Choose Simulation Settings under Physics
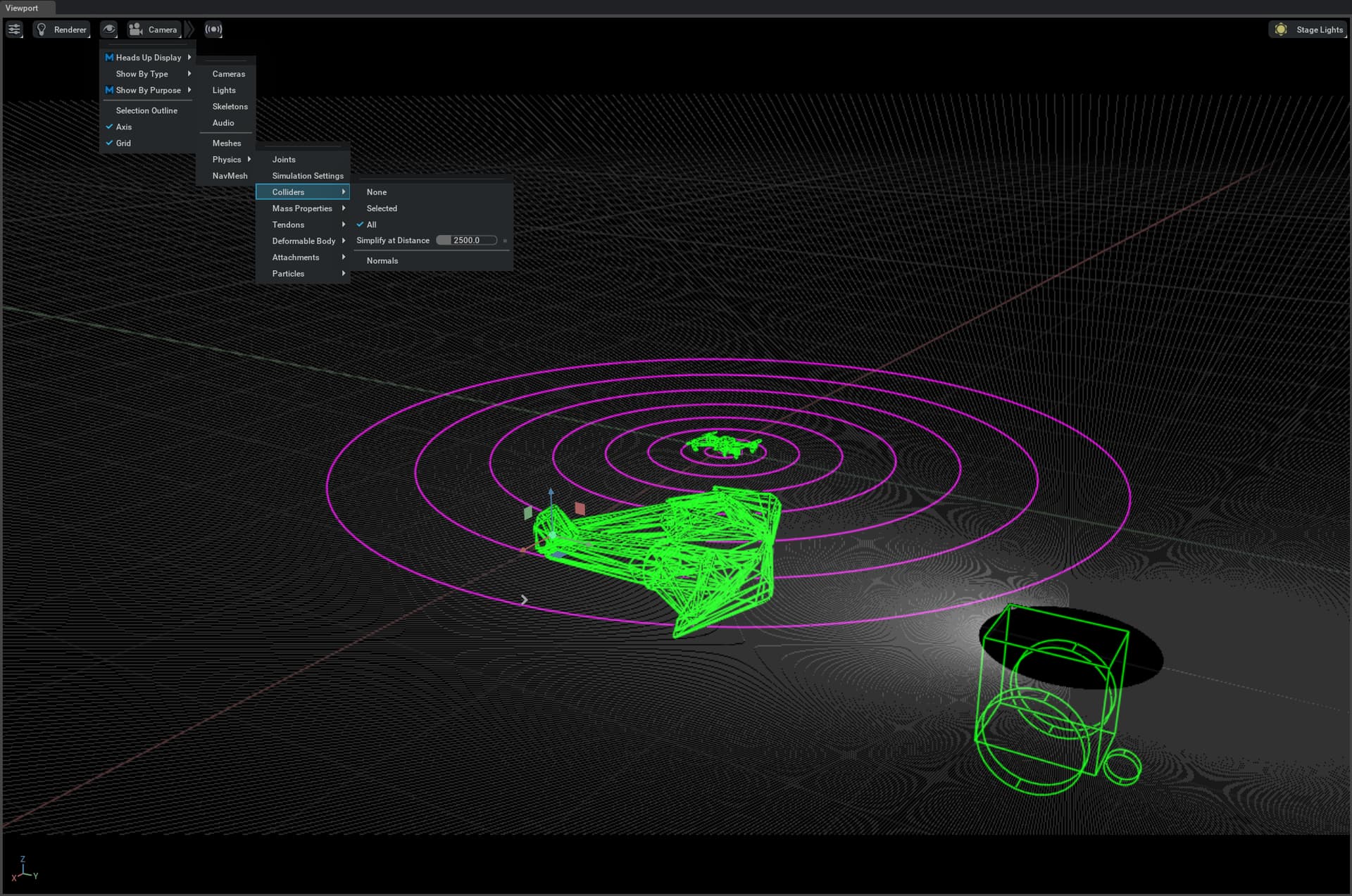The height and width of the screenshot is (896, 1352). (x=306, y=175)
